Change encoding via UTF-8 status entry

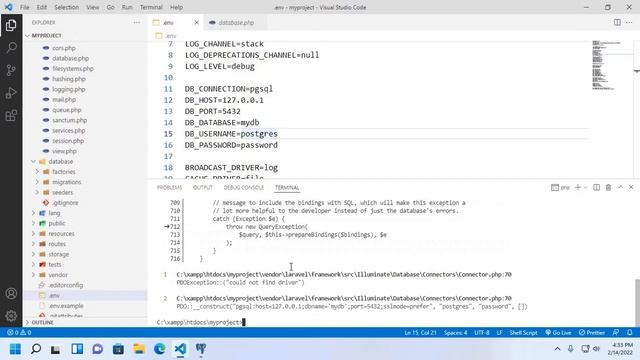(x=482, y=333)
